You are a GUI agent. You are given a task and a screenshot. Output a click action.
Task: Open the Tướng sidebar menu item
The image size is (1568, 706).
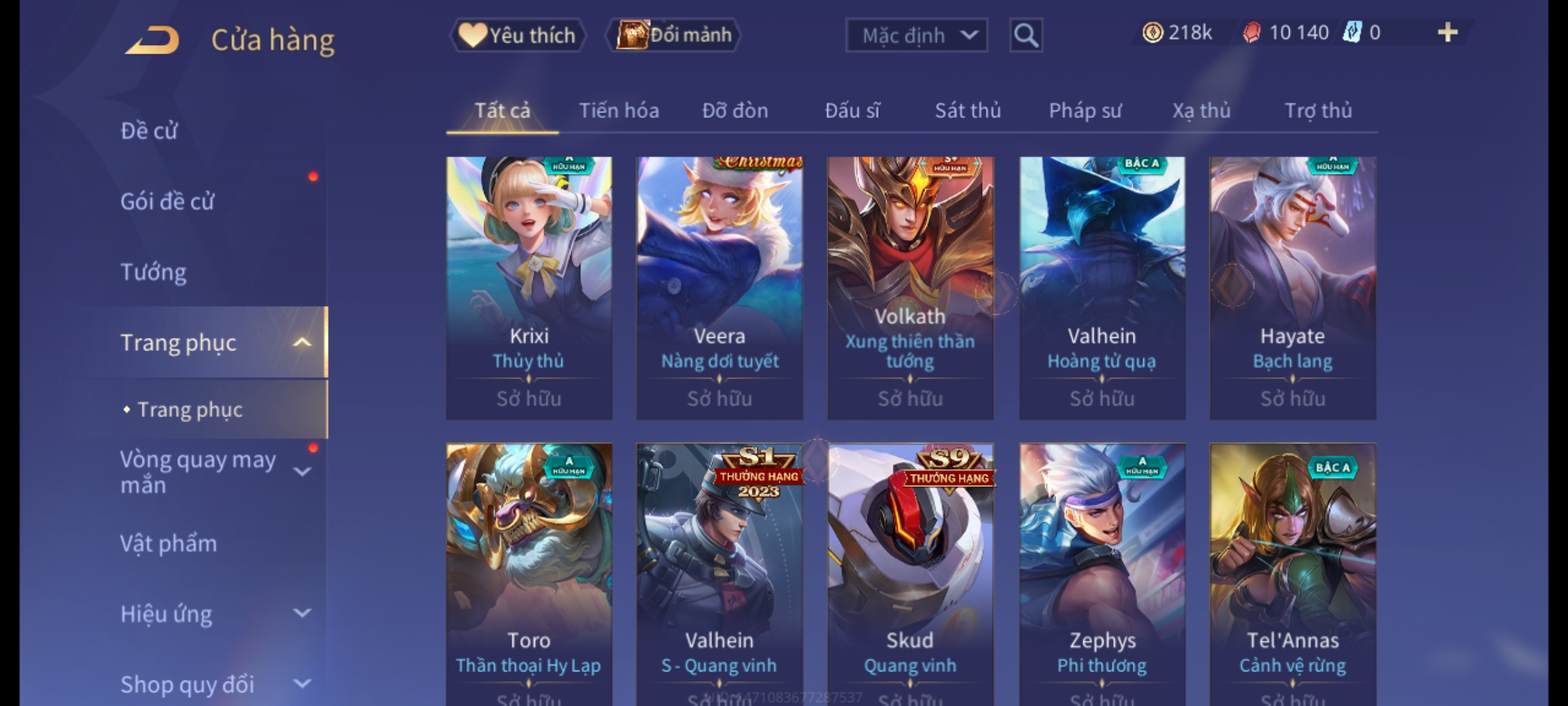coord(154,272)
